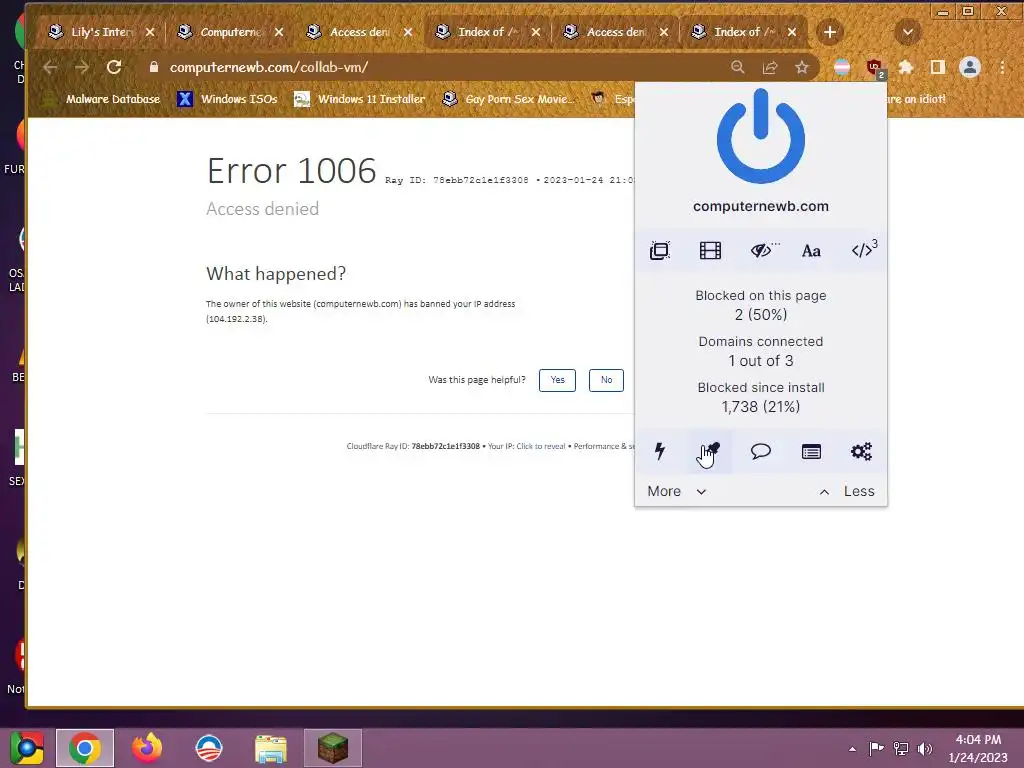The height and width of the screenshot is (768, 1024).
Task: Enter element picker eyedropper mode
Action: coord(710,451)
